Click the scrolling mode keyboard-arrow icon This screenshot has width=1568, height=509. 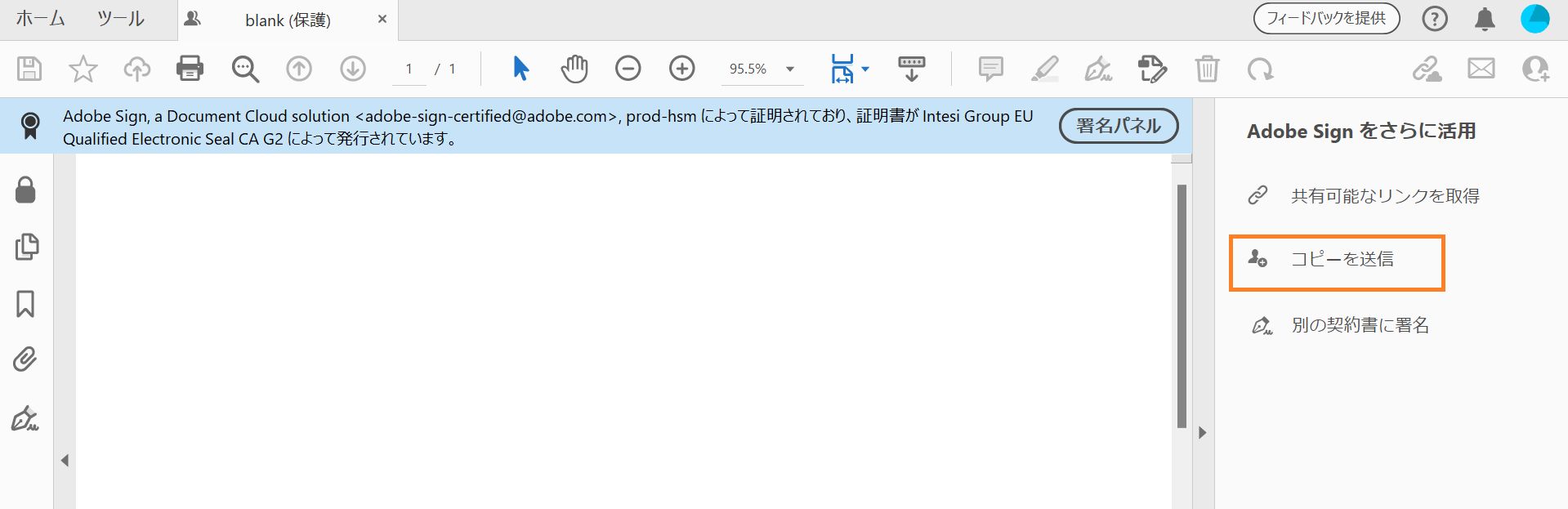(x=911, y=69)
